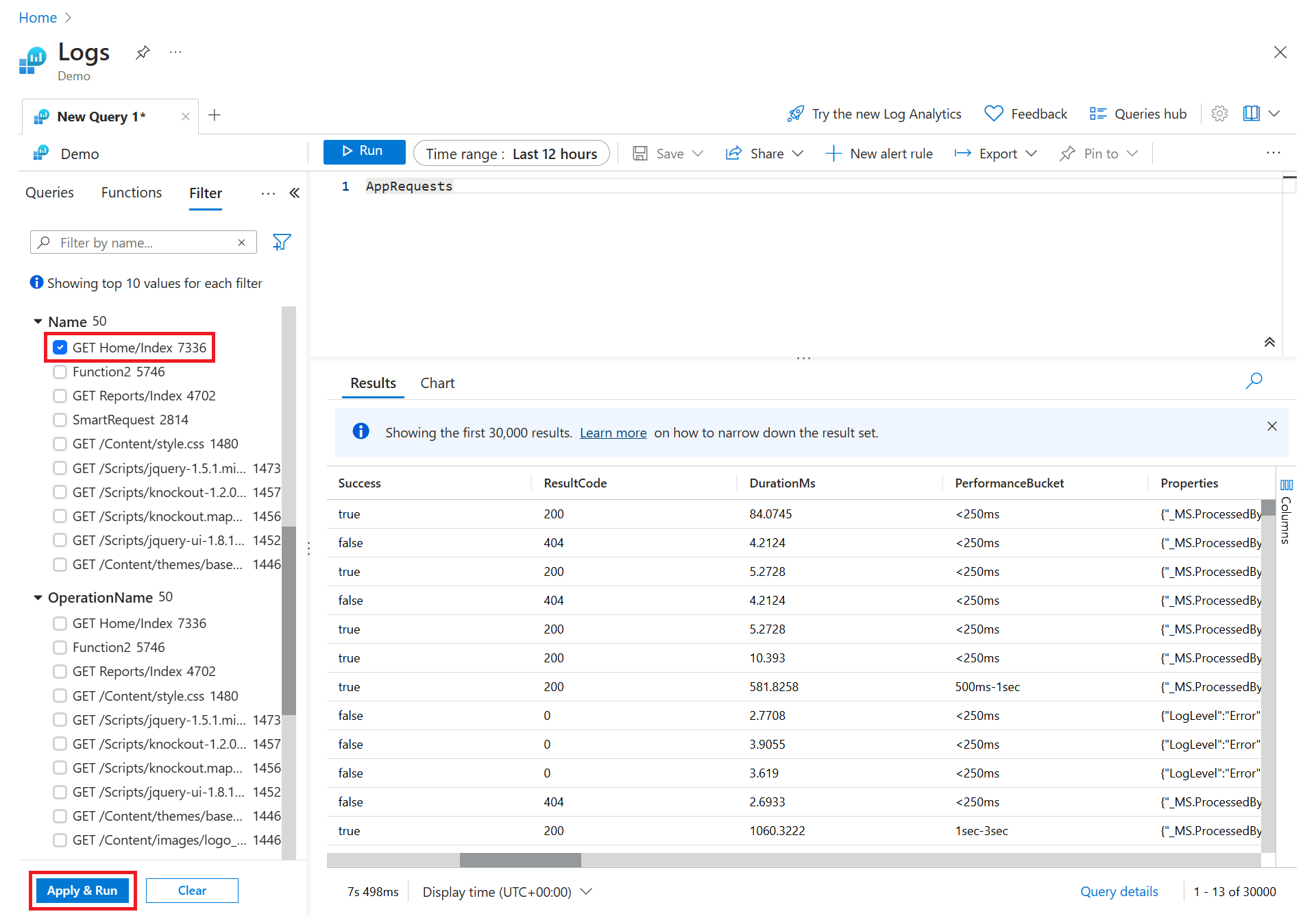Open the Learn more link about results
This screenshot has width=1316, height=916.
[613, 432]
